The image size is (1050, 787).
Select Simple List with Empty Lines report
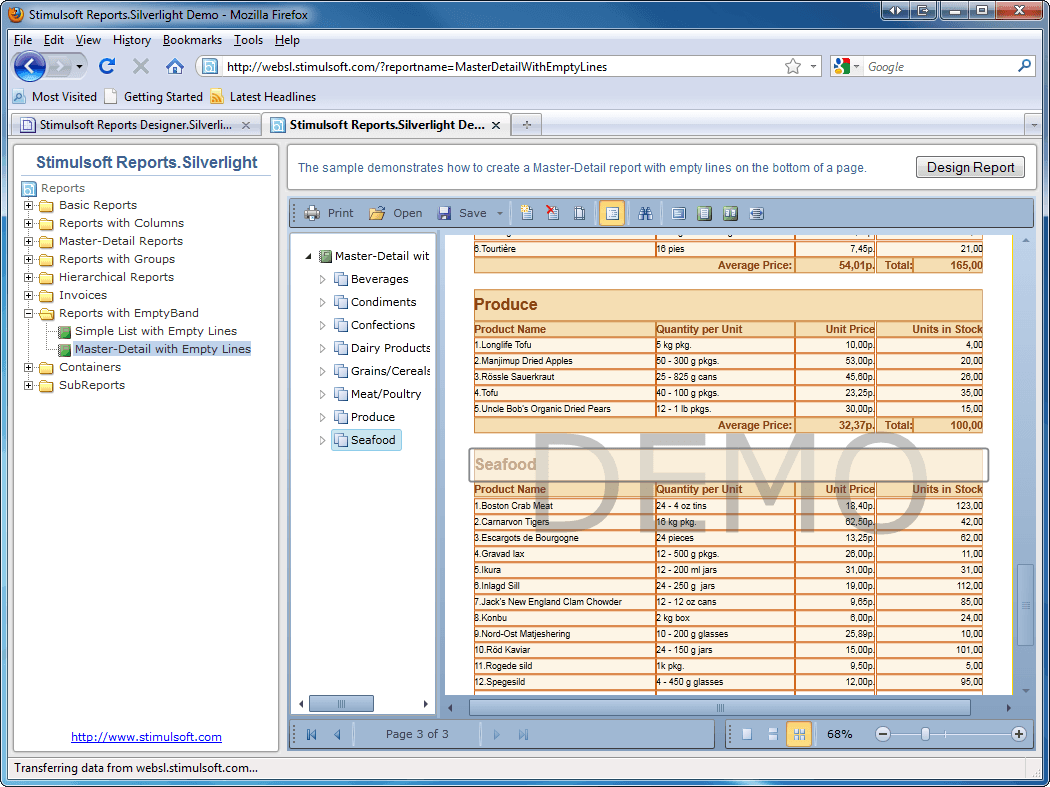pyautogui.click(x=155, y=331)
